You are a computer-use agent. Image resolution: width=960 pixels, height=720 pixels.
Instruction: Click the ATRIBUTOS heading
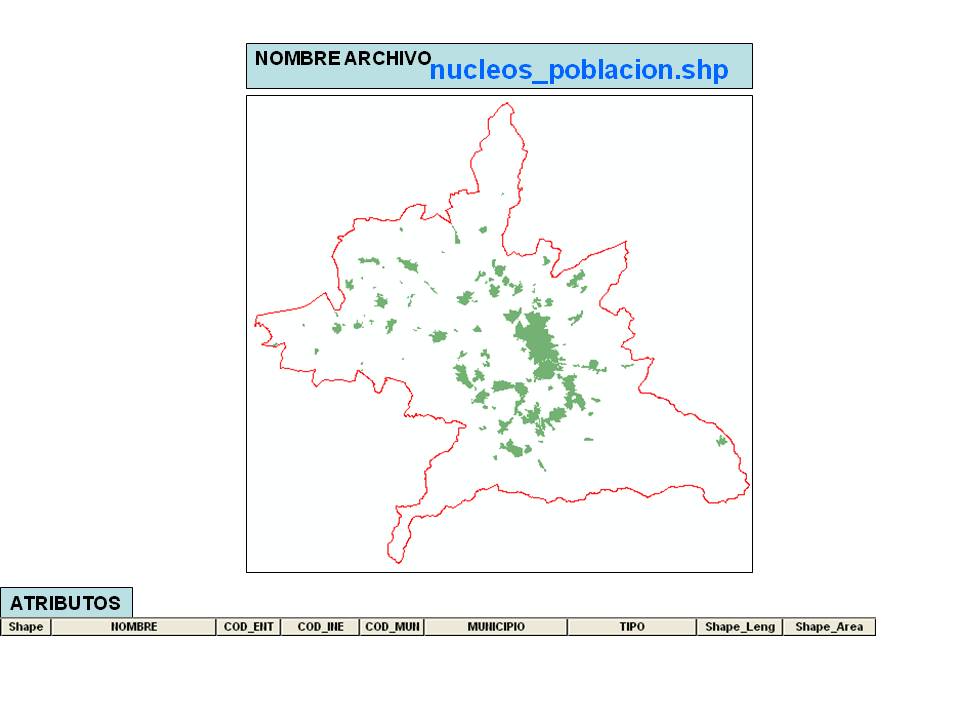[x=66, y=603]
